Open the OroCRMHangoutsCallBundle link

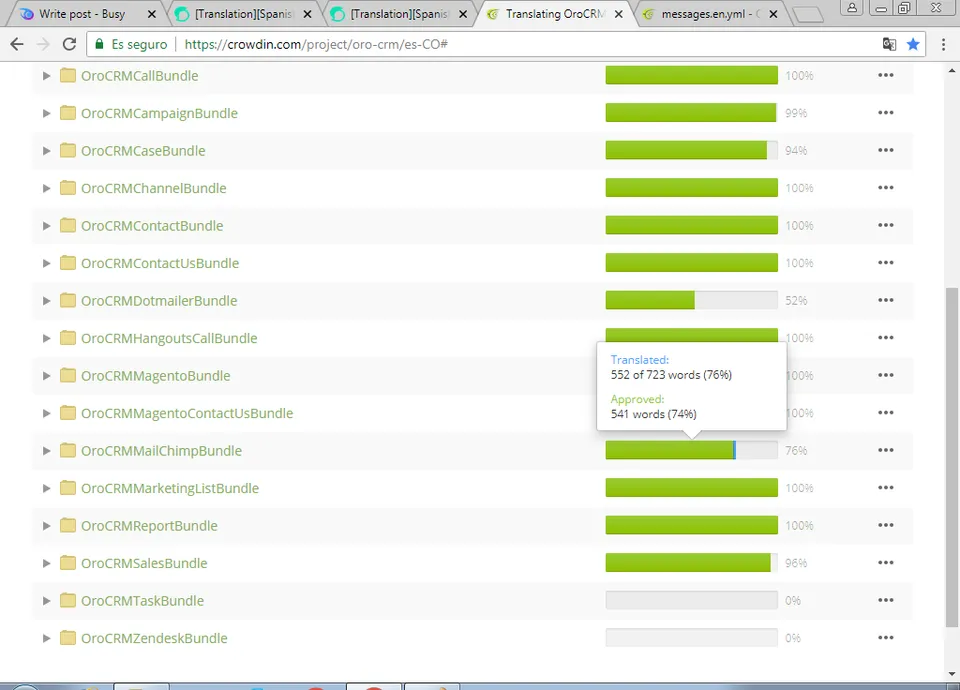[x=169, y=339]
